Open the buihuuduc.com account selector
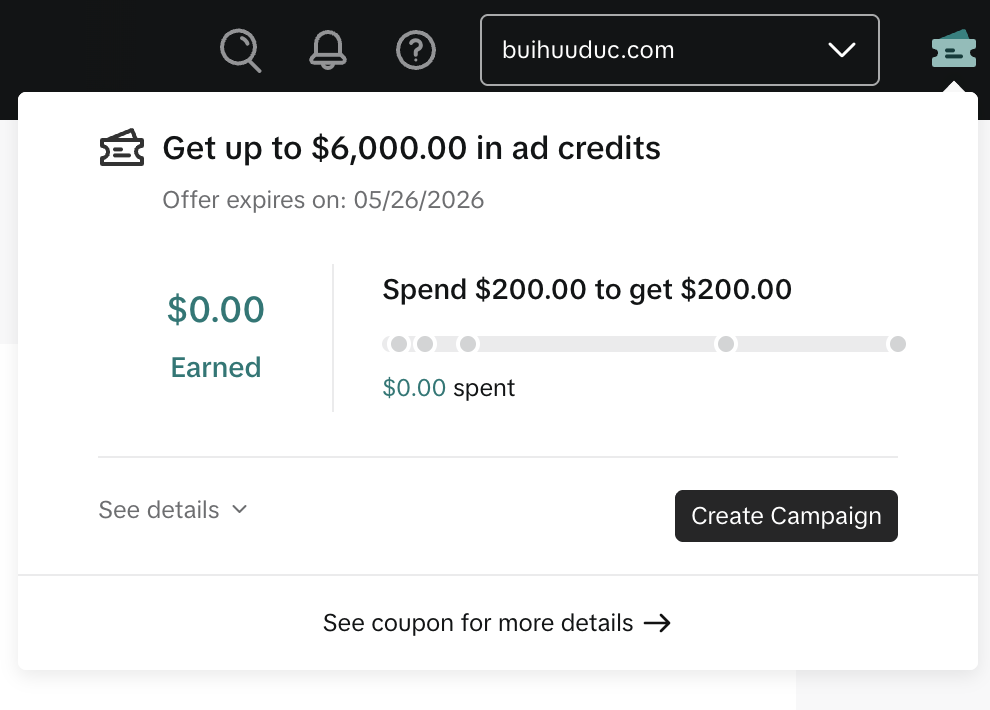Image resolution: width=990 pixels, height=710 pixels. (679, 50)
